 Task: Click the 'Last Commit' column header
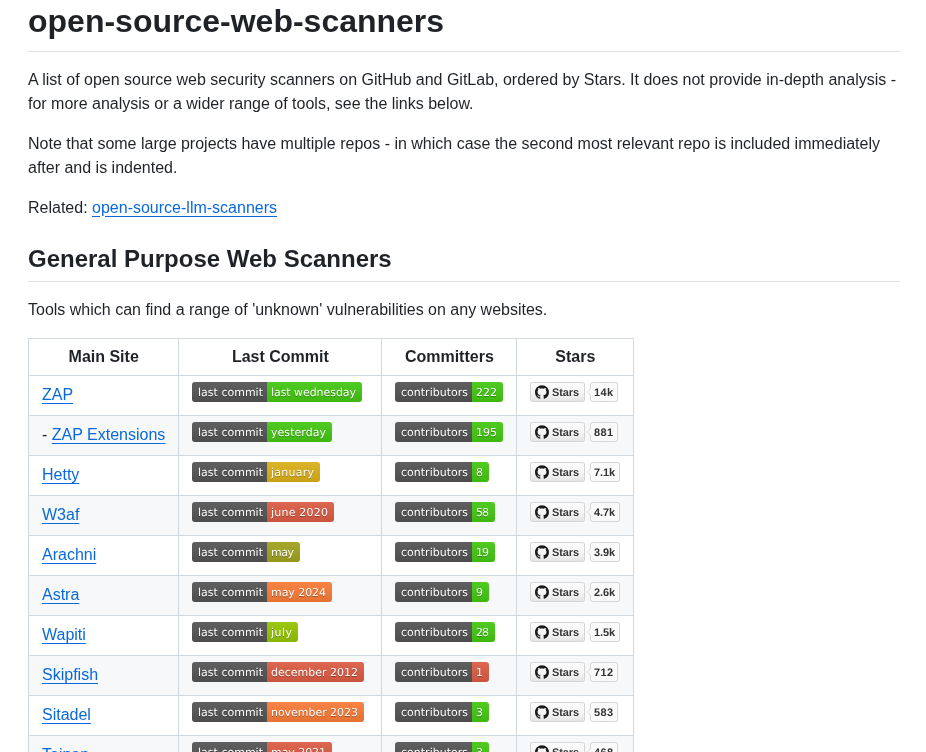pyautogui.click(x=280, y=357)
